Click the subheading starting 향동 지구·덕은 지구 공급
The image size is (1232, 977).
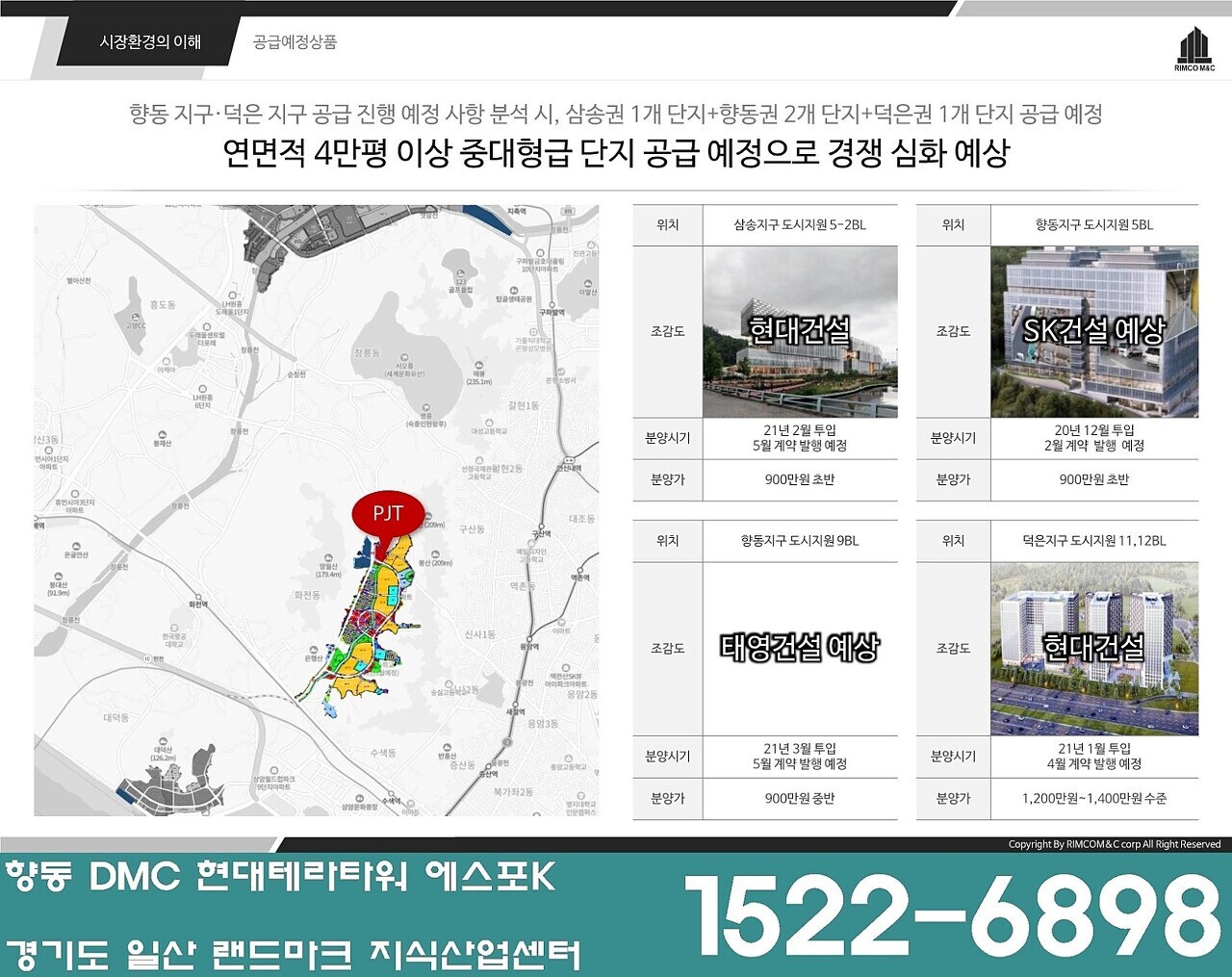click(x=616, y=114)
